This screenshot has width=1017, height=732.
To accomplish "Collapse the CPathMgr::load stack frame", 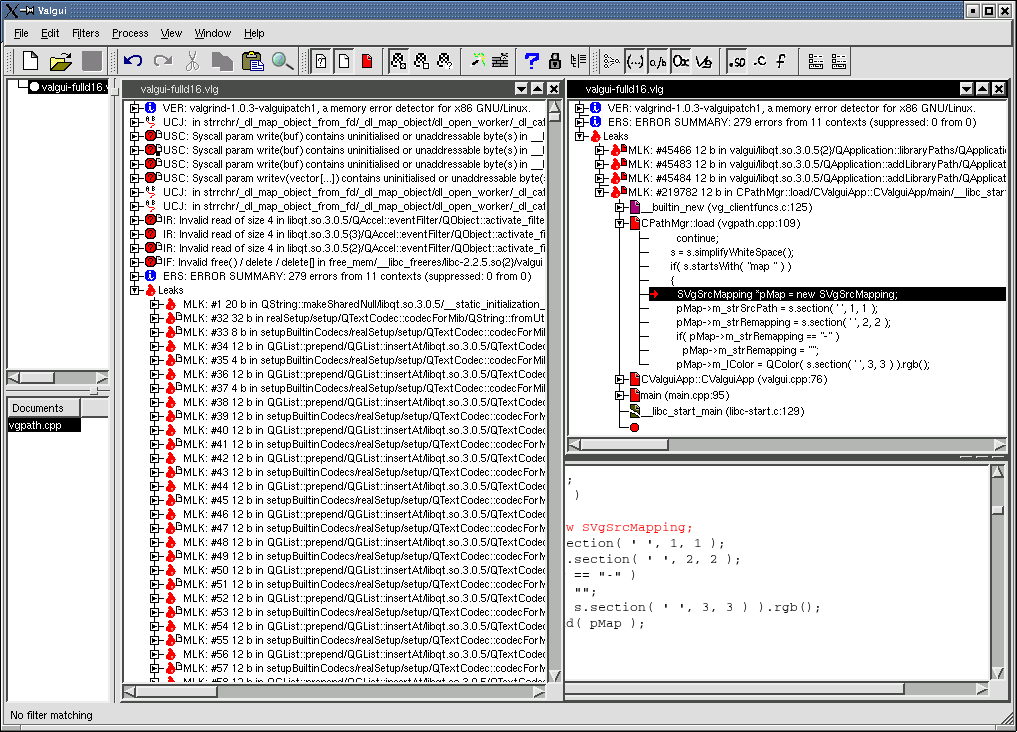I will (620, 223).
